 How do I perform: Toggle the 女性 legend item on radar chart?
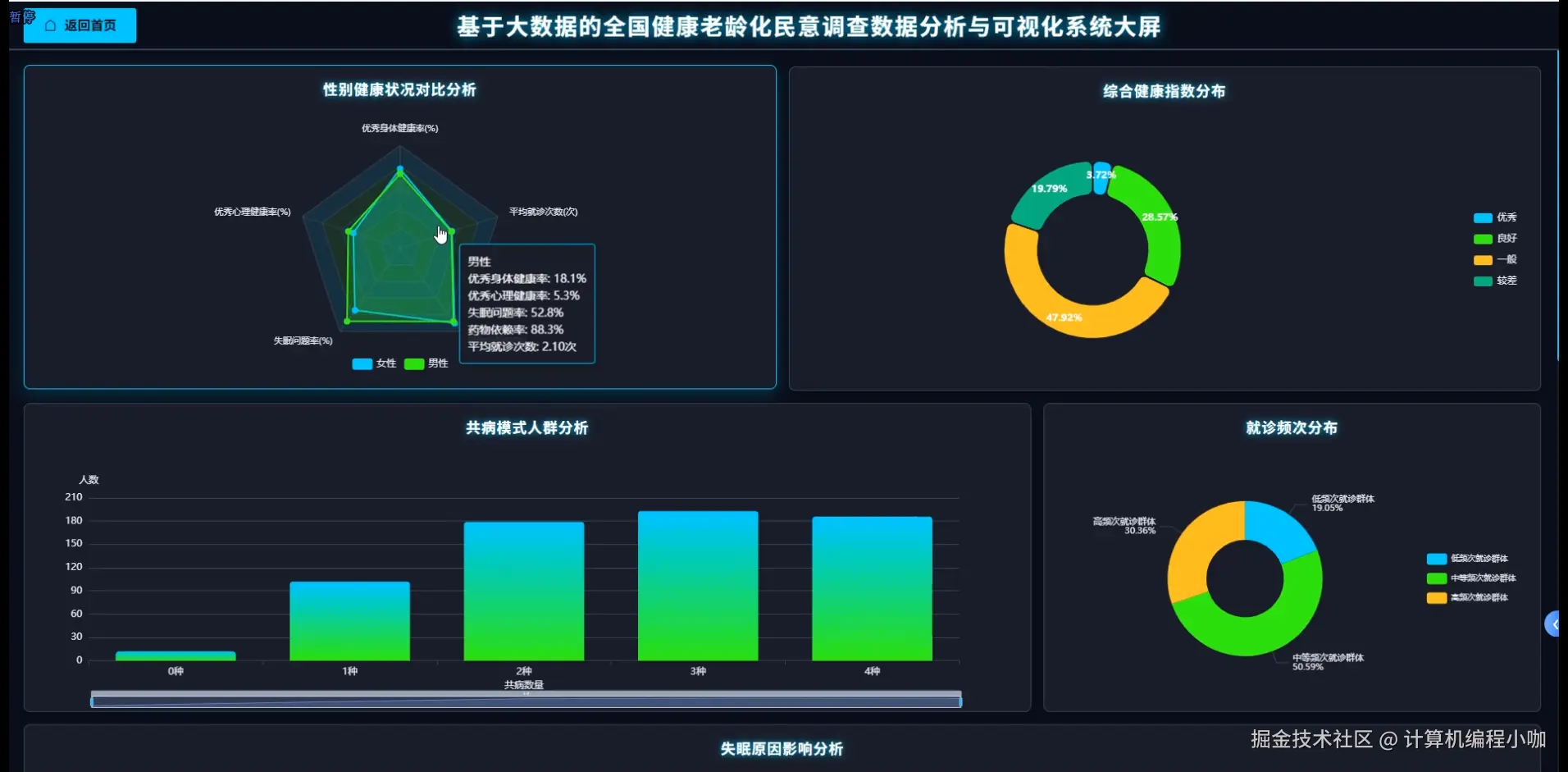click(374, 363)
